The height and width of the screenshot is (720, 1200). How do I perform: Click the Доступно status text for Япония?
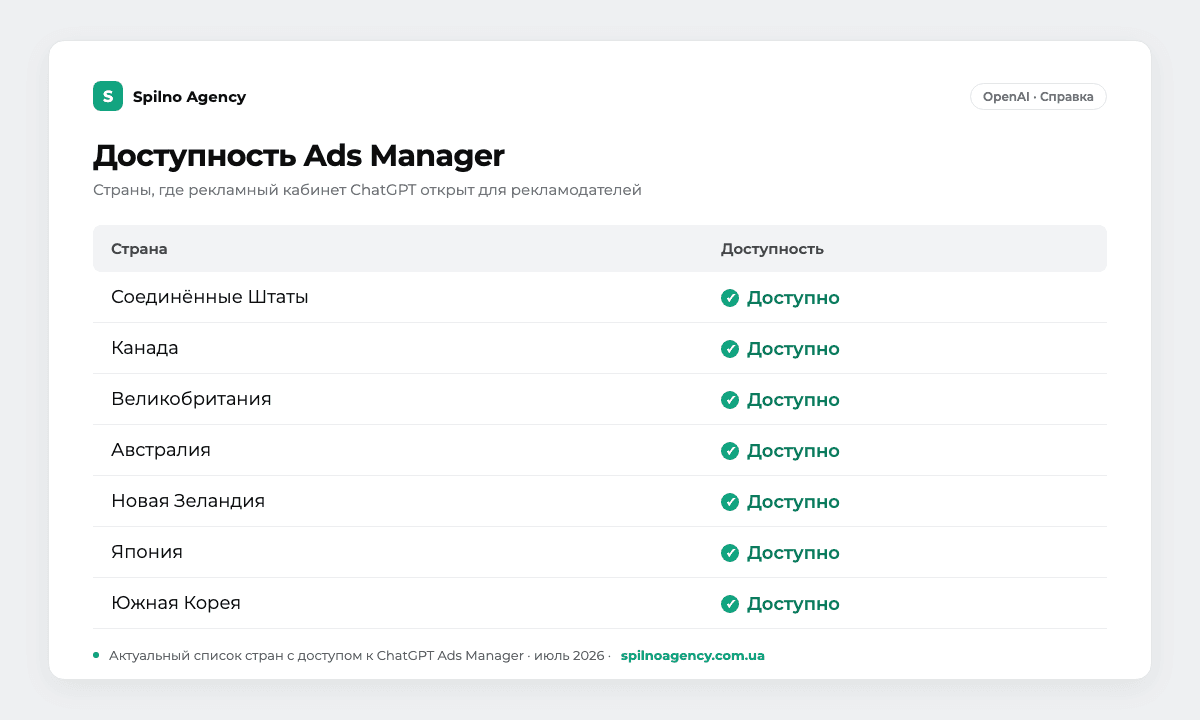tap(793, 553)
